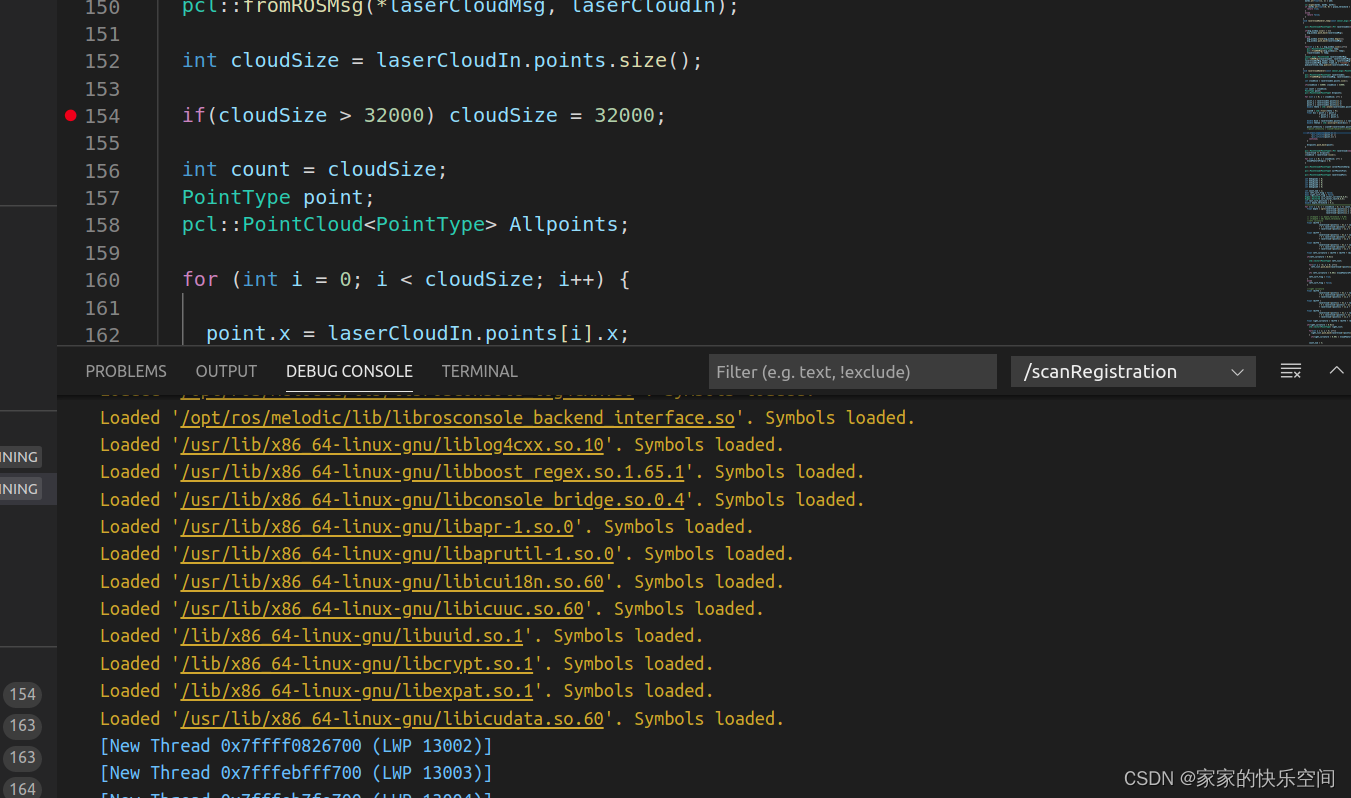Open the libaprutil-1.so.0 link
Viewport: 1351px width, 798px height.
[397, 554]
